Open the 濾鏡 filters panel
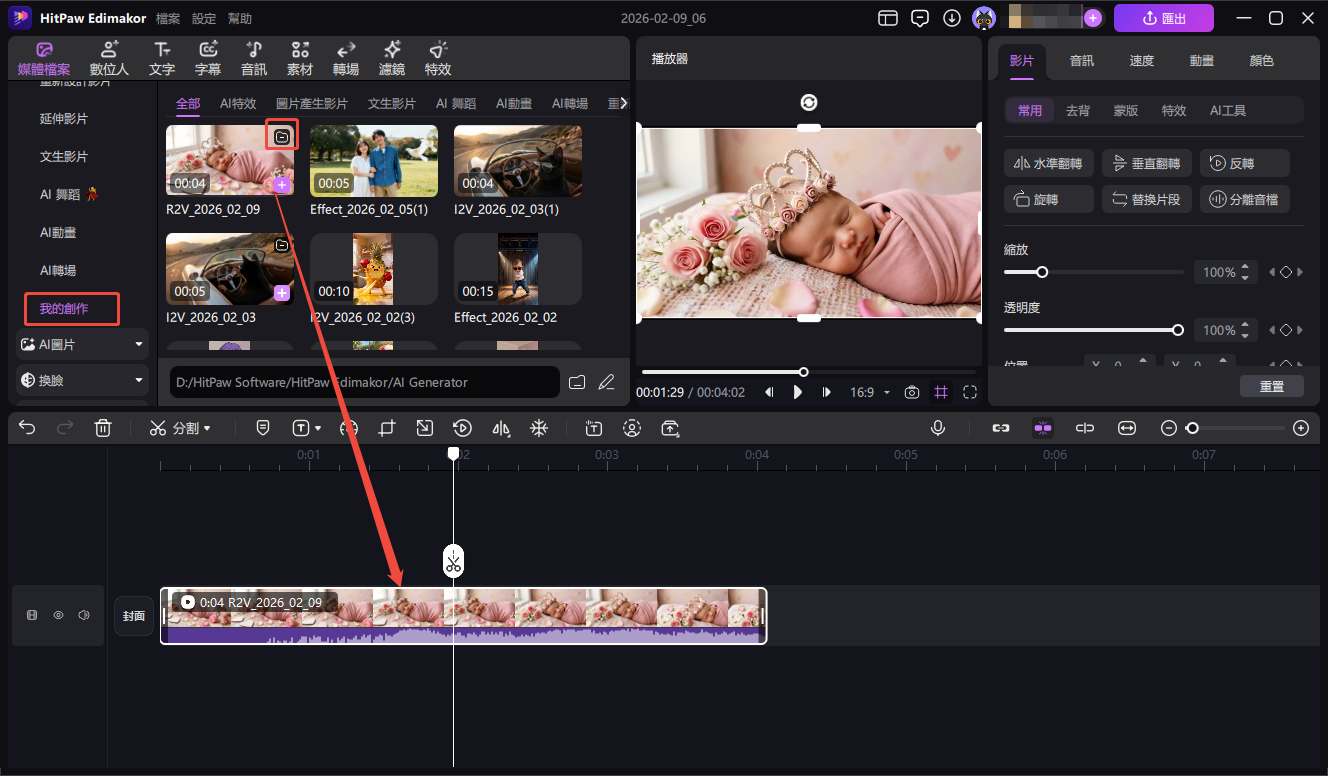Screen dimensions: 1328x776 coord(391,59)
